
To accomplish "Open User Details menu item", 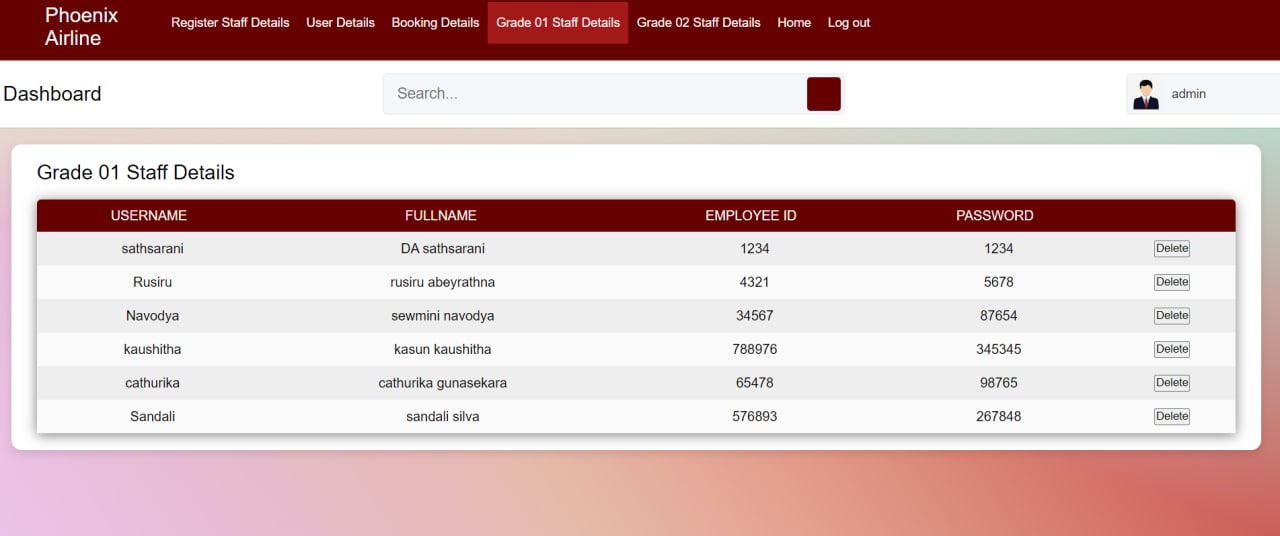I will coord(341,22).
